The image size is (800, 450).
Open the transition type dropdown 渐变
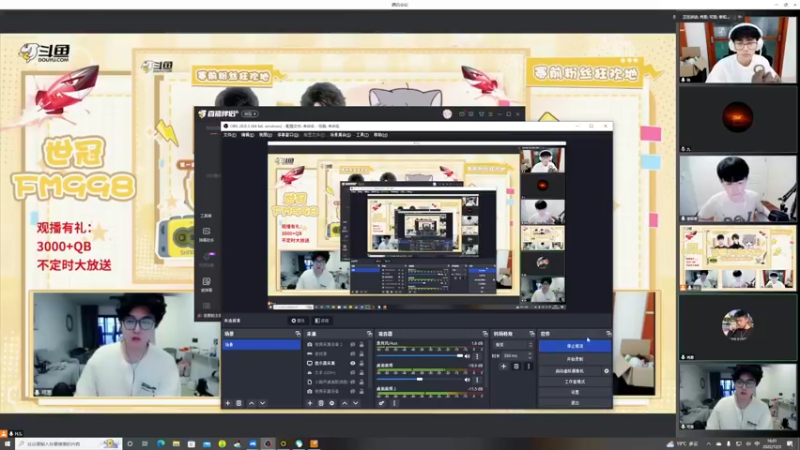click(x=513, y=345)
